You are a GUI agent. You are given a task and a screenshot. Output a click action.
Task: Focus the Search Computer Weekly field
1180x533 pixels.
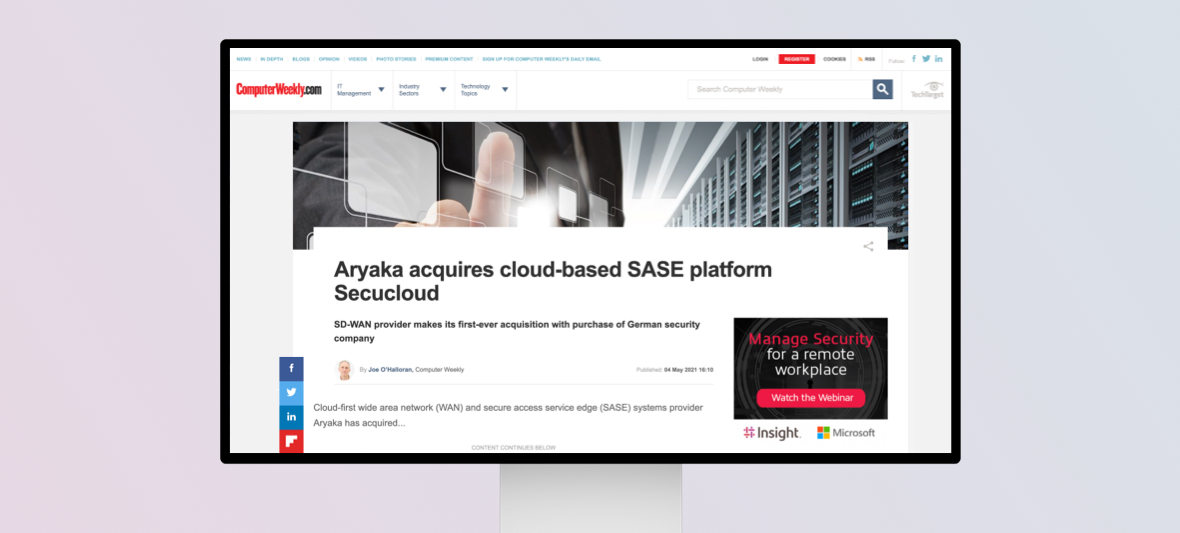[780, 90]
